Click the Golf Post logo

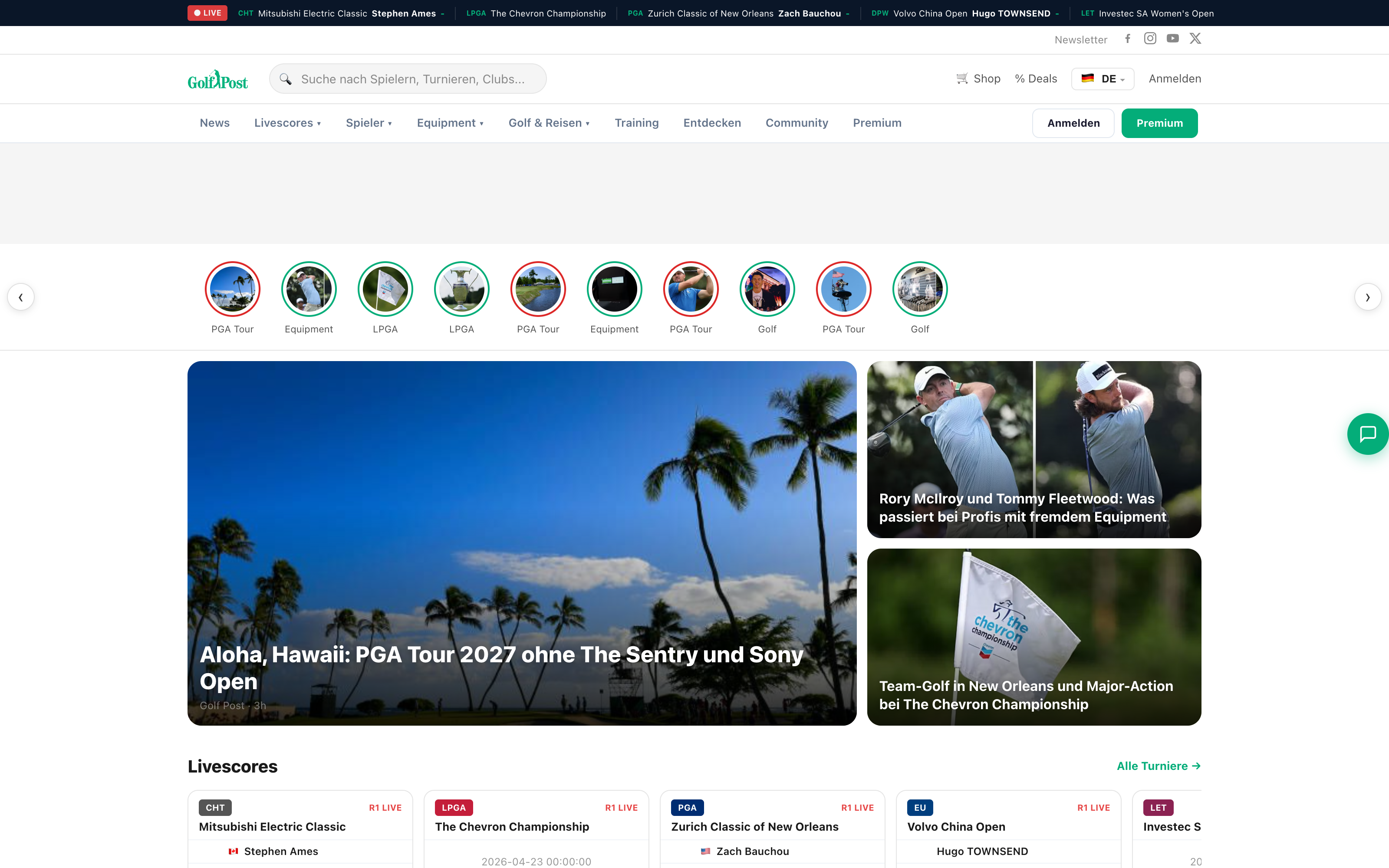click(x=217, y=79)
